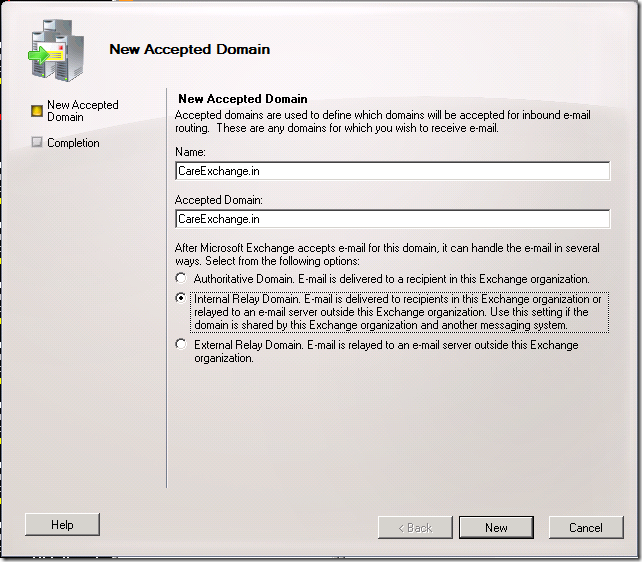Open Help for this wizard

point(62,525)
